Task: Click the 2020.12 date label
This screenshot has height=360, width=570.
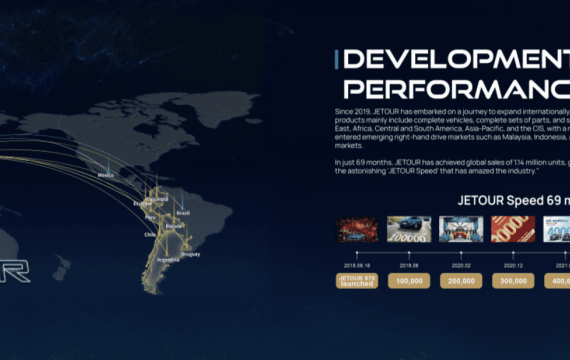Action: click(513, 266)
